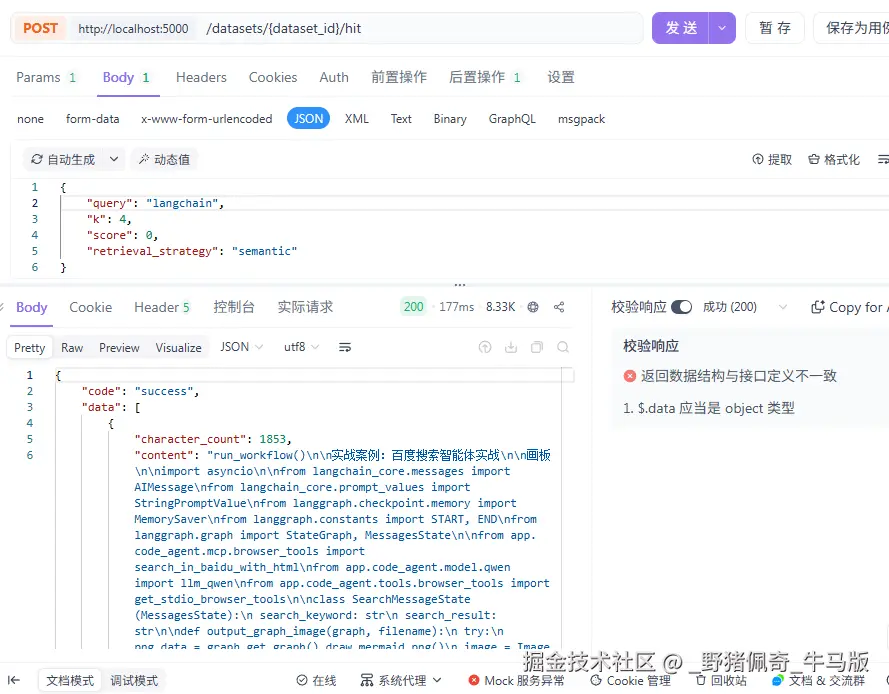Click 发送 to send the request
The image size is (889, 694).
(x=681, y=27)
